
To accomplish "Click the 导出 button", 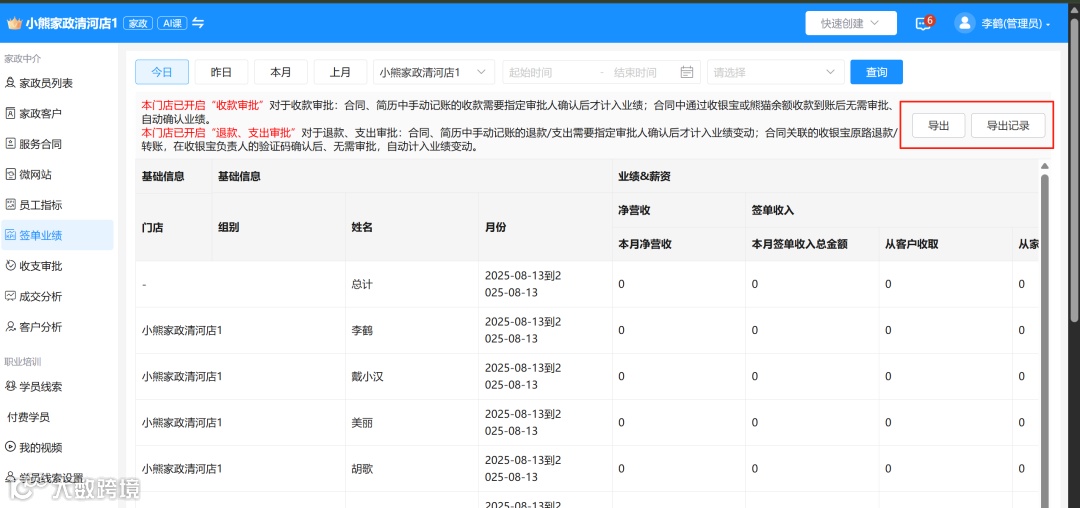I will 938,125.
